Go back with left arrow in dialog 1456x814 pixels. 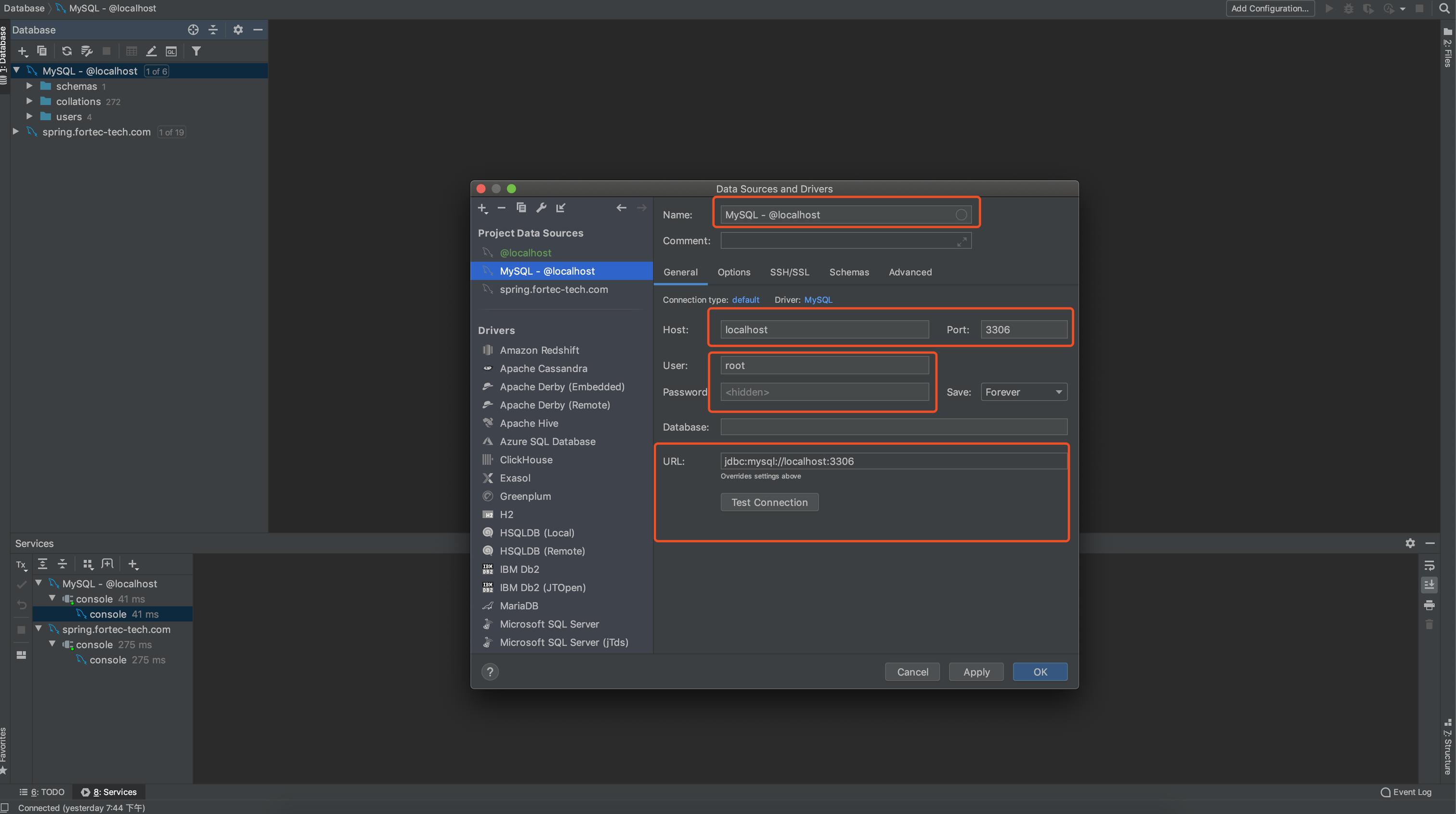tap(621, 208)
